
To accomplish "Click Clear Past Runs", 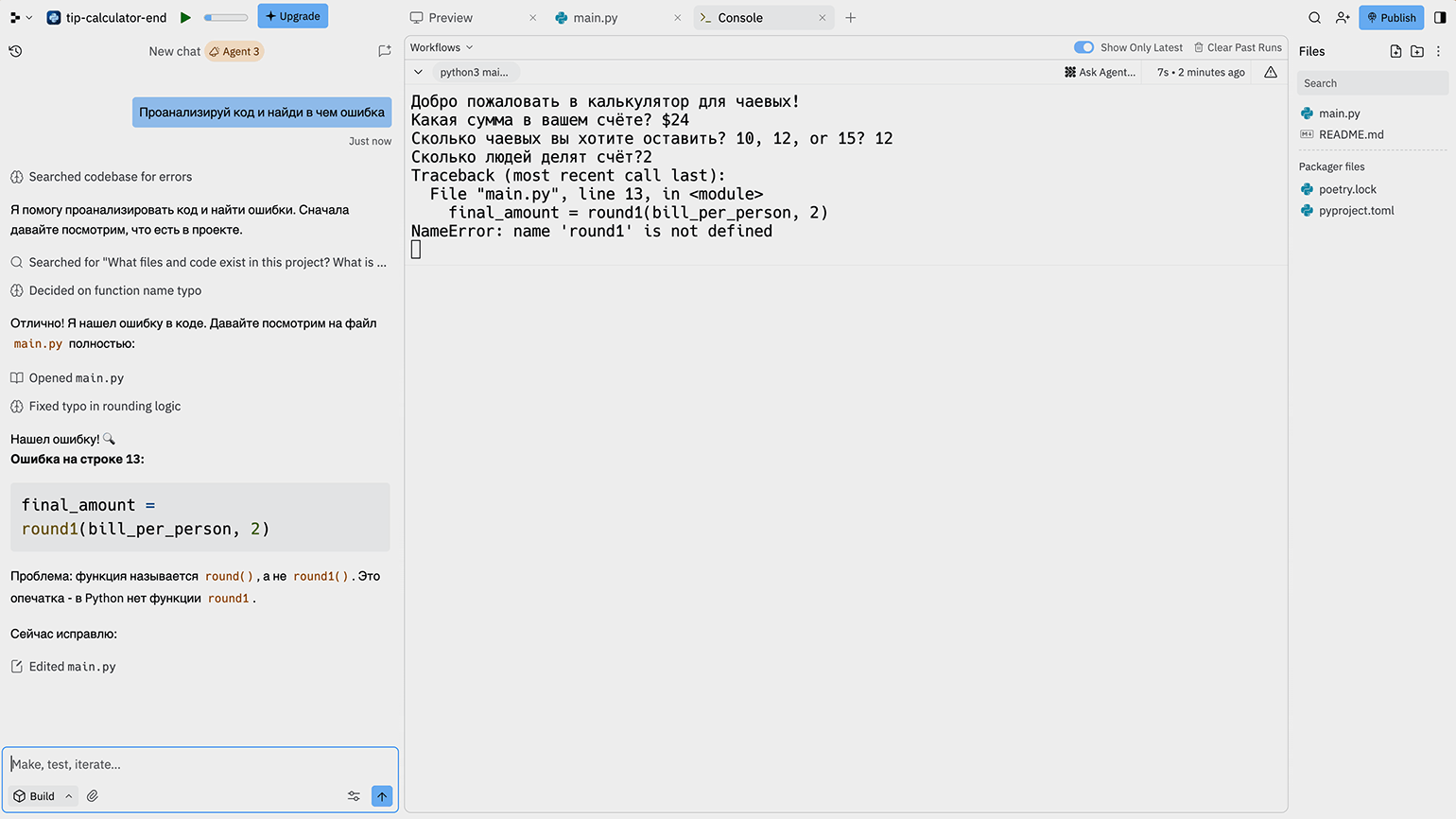I will click(1238, 47).
